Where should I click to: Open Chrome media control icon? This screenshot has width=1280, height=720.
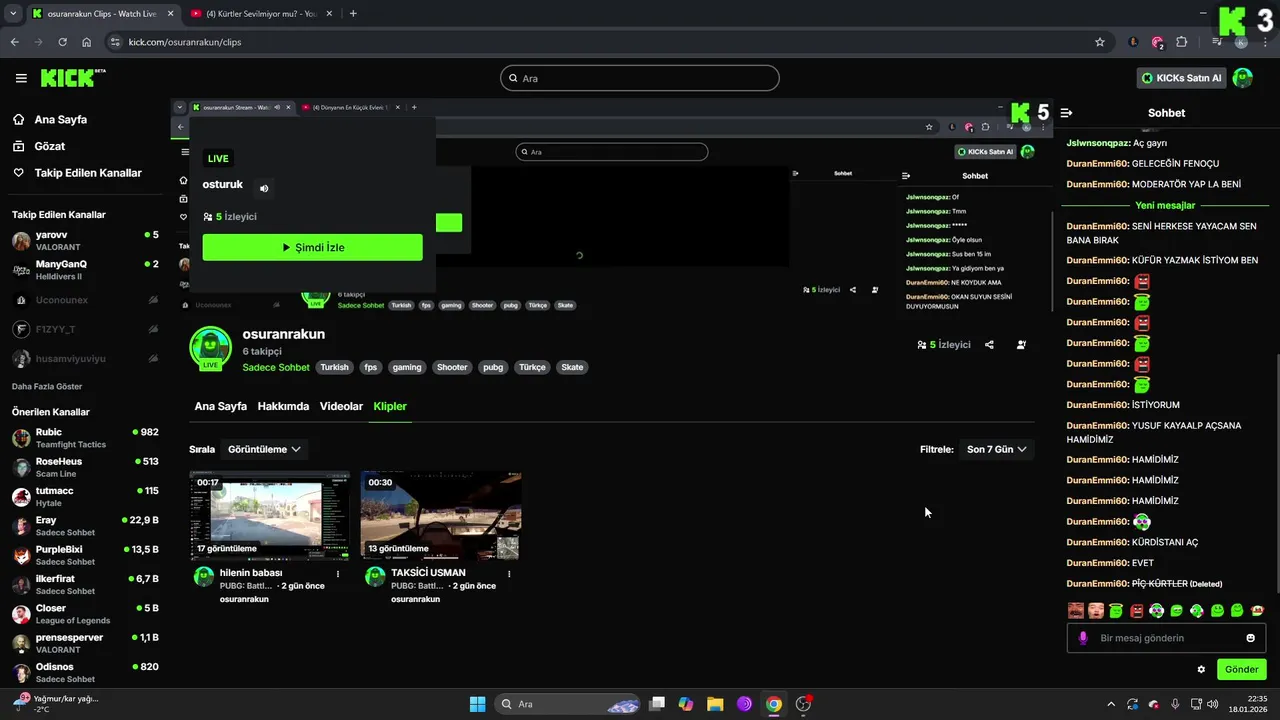tap(1217, 42)
